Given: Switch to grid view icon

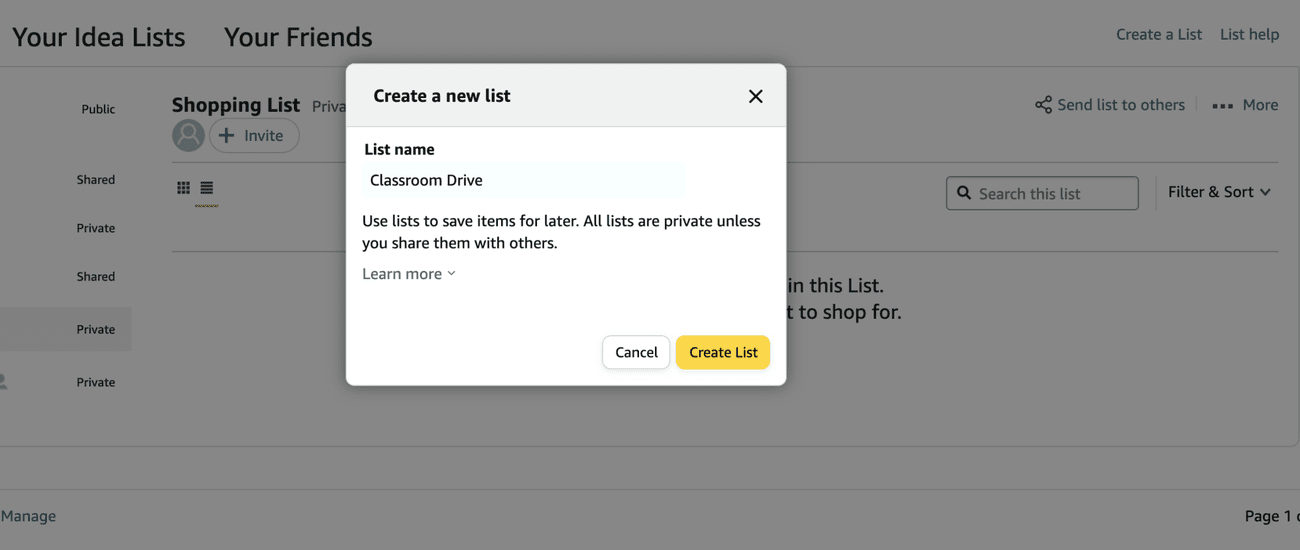Looking at the screenshot, I should click(183, 188).
